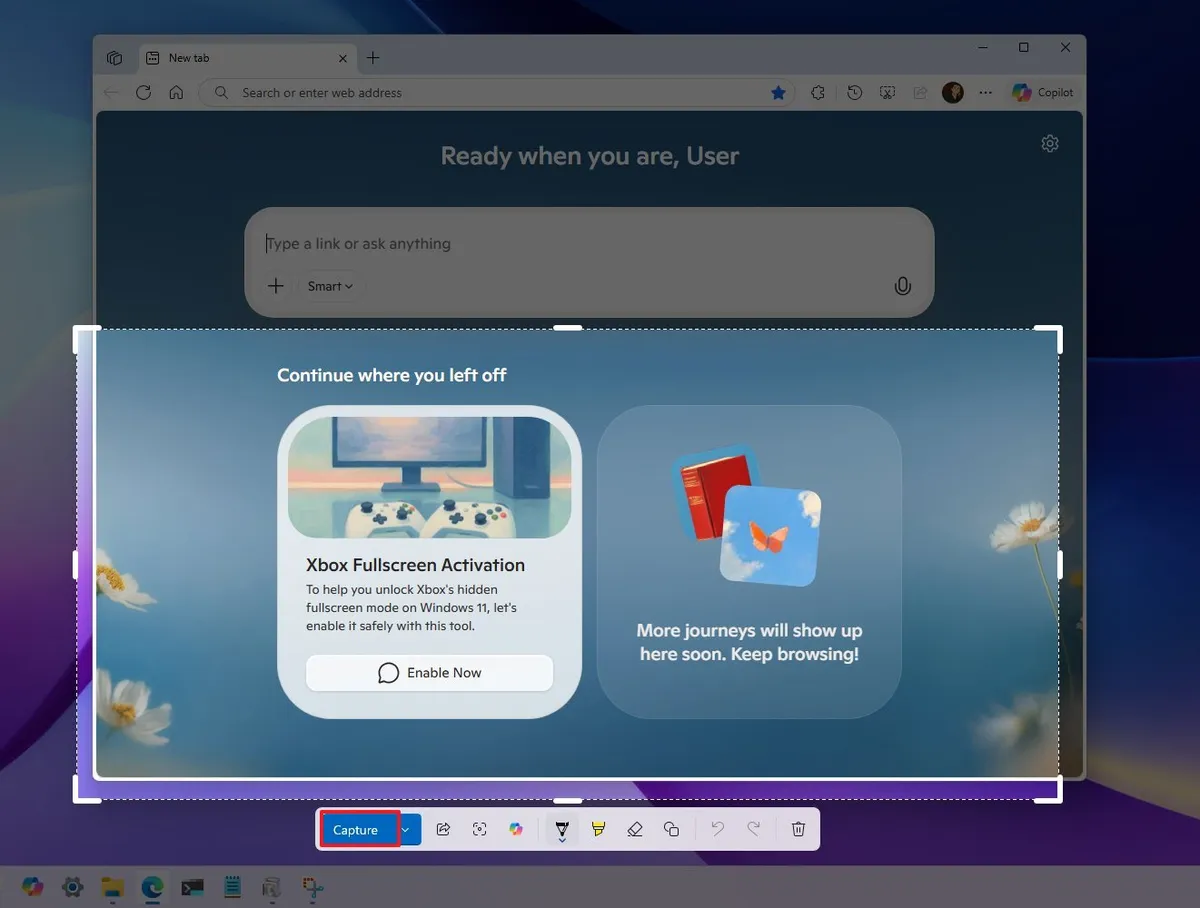
Task: Open settings gear on new tab page
Action: (x=1049, y=143)
